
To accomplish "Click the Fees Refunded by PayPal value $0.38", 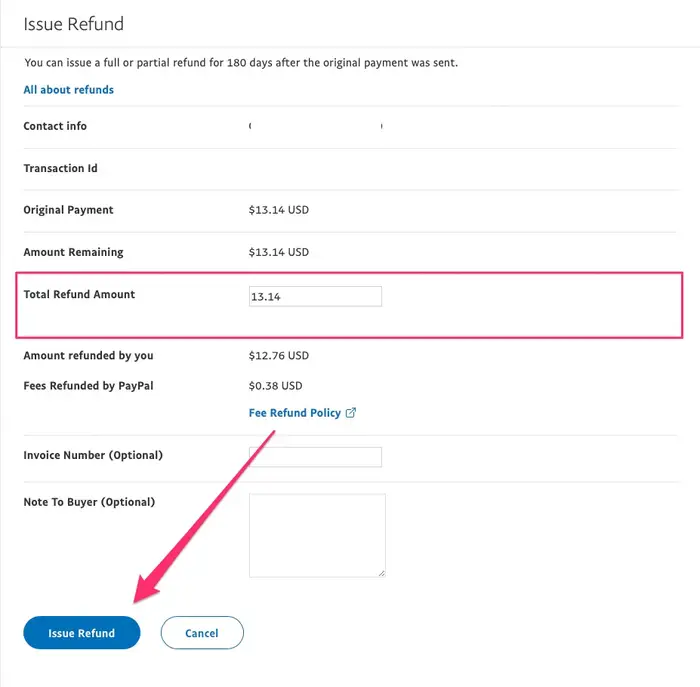I will pos(275,386).
